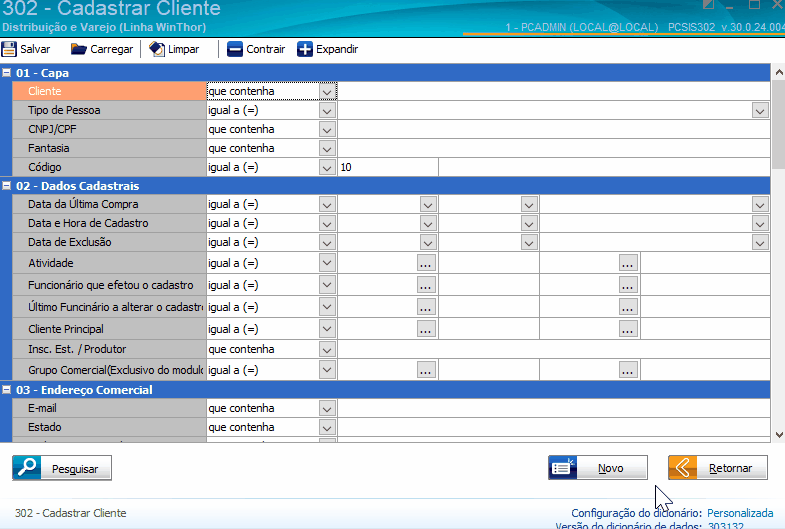Click the Personalizada dictionary configuration link
785x529 pixels.
740,513
